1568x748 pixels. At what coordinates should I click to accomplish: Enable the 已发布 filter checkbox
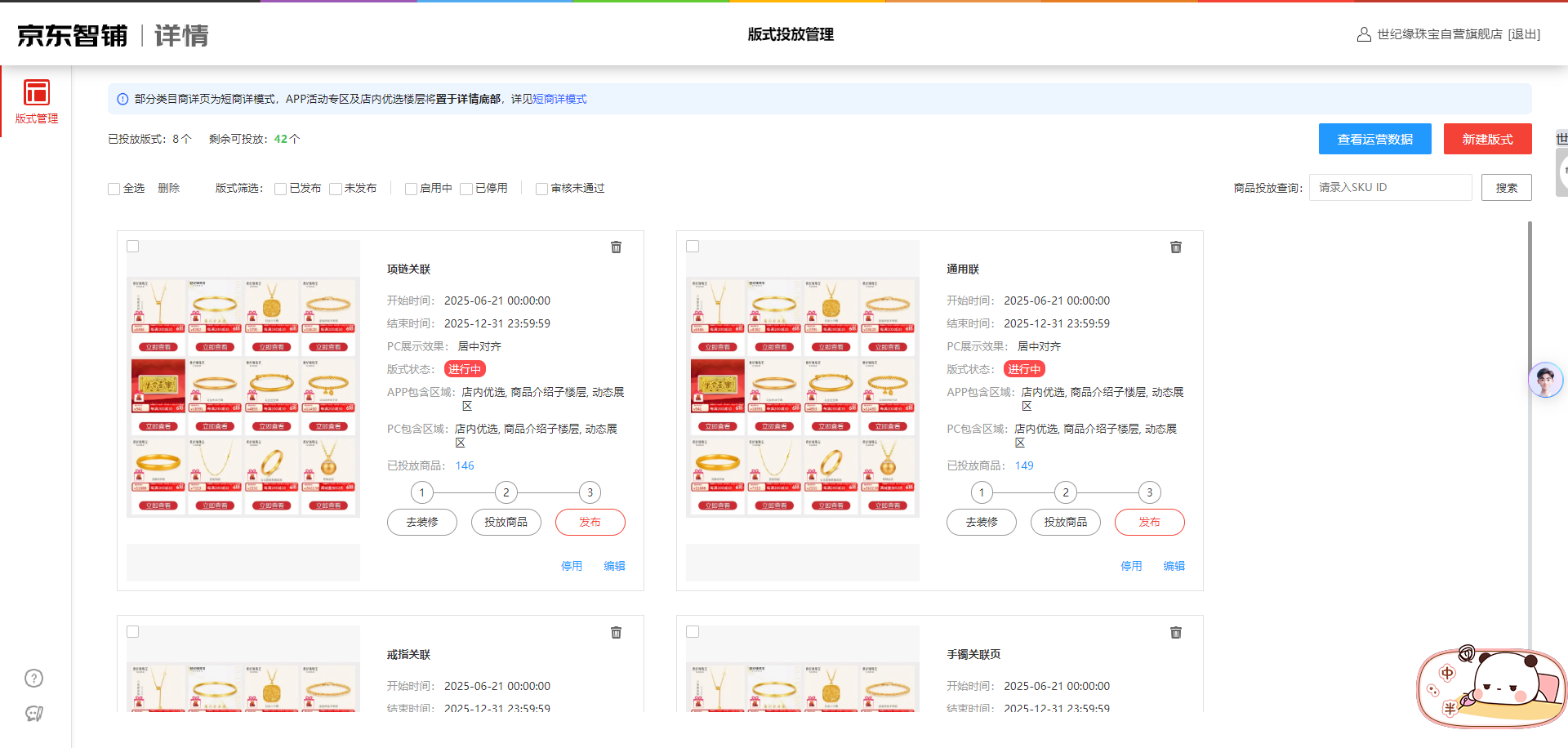[280, 189]
